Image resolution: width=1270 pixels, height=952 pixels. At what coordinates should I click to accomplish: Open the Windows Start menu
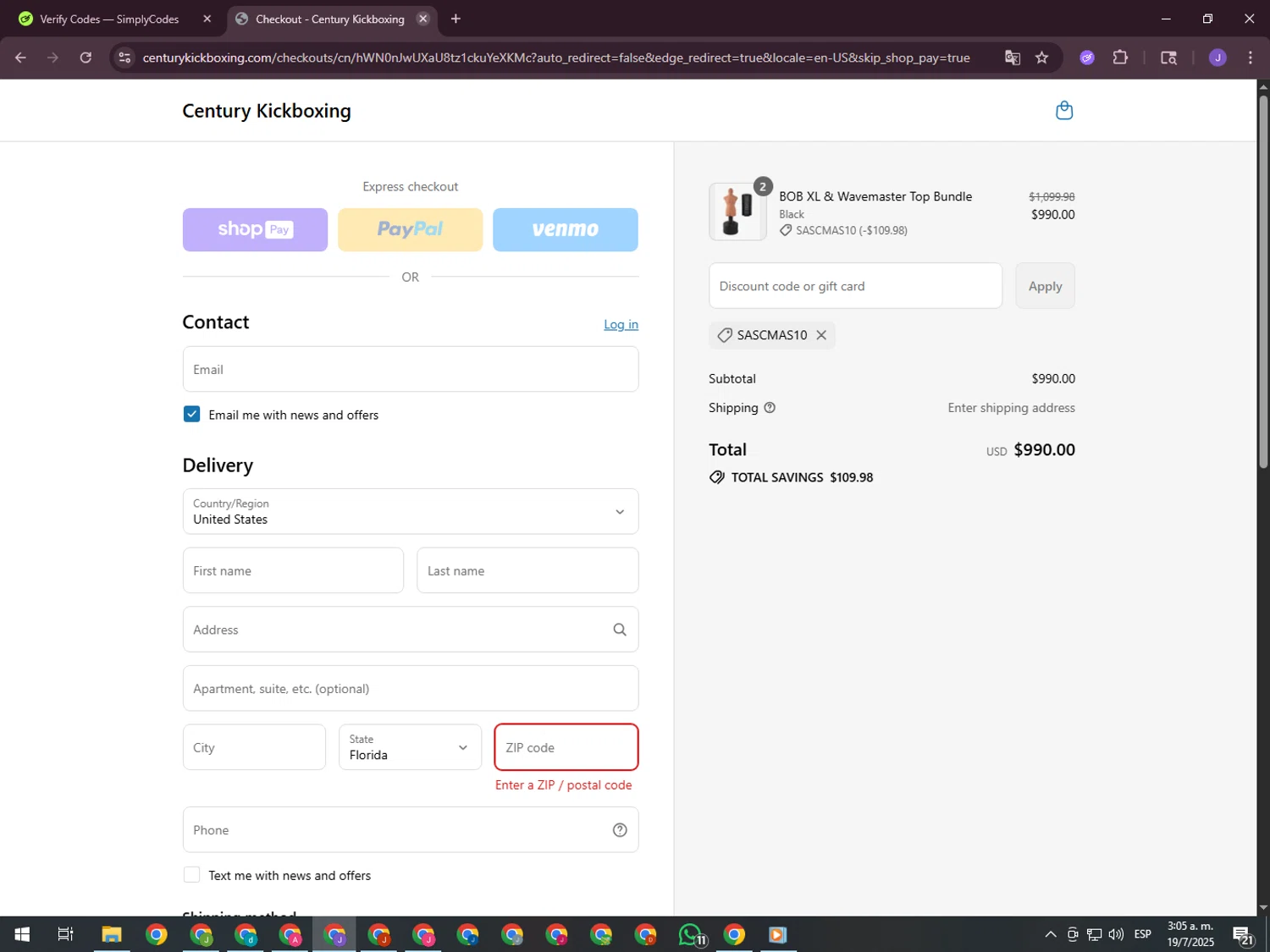pyautogui.click(x=22, y=934)
